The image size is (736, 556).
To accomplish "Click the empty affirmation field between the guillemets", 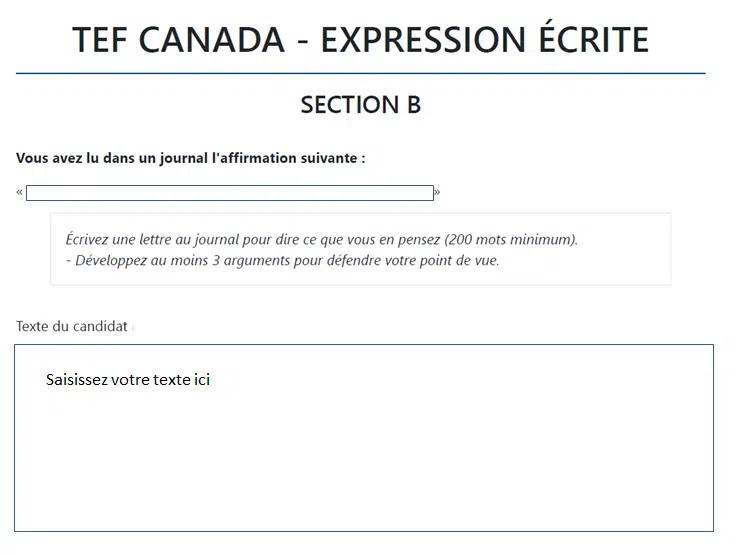I will pos(230,193).
